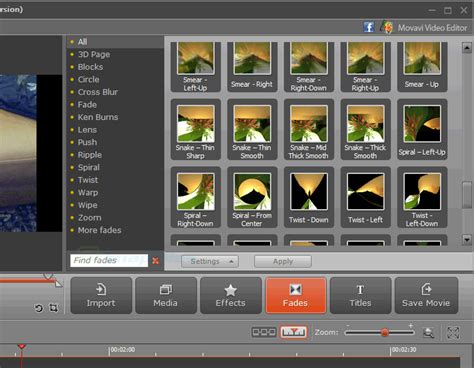Click the Apply button
This screenshot has width=474, height=368.
tap(283, 261)
